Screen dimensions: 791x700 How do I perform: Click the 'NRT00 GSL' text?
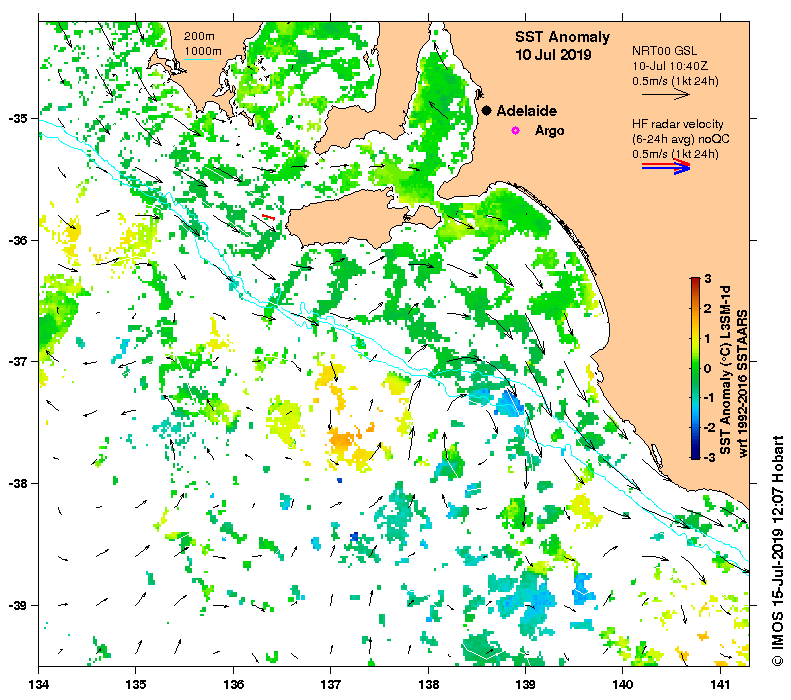(x=664, y=51)
